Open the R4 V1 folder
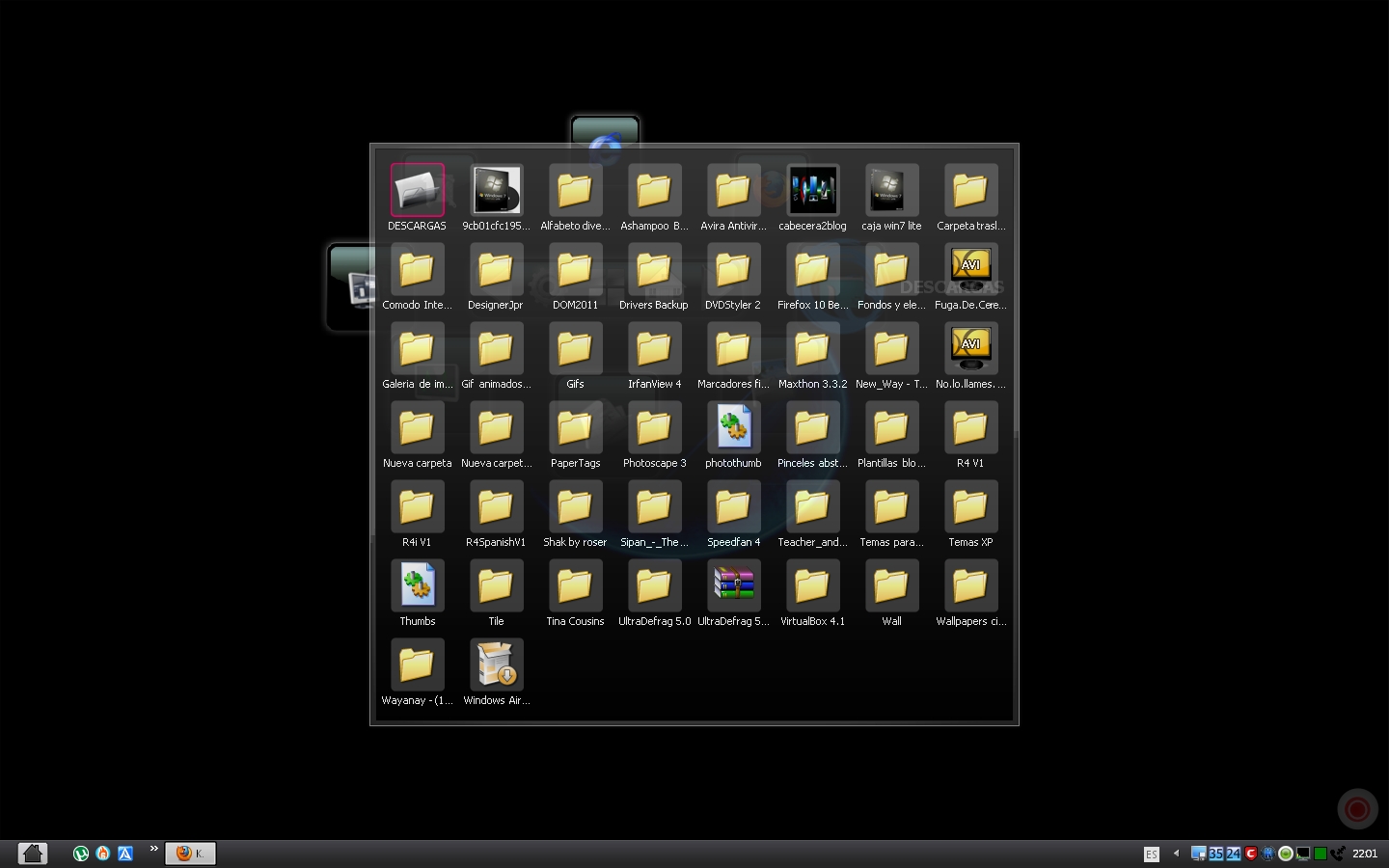Viewport: 1389px width, 868px height. [970, 427]
